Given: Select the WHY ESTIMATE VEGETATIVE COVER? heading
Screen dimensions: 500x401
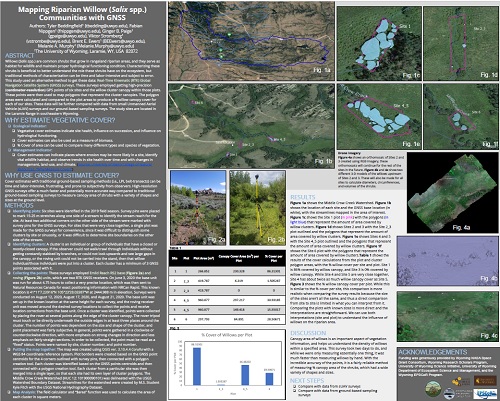Looking at the screenshot, I should pyautogui.click(x=60, y=120).
